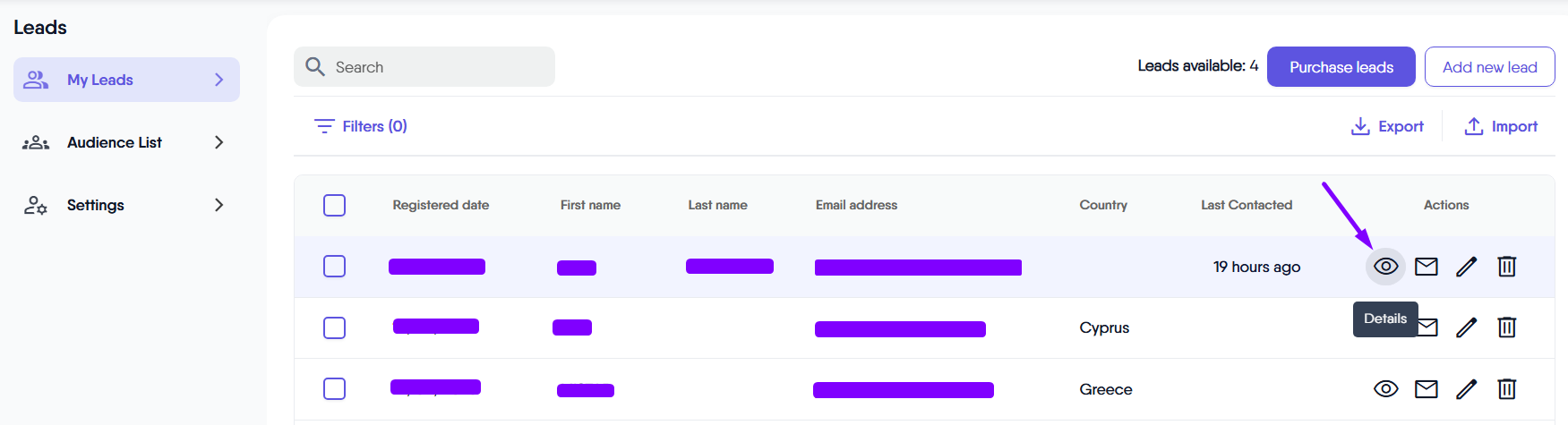Edit the Cyprus lead with pencil icon
This screenshot has height=425, width=1568.
pyautogui.click(x=1466, y=327)
